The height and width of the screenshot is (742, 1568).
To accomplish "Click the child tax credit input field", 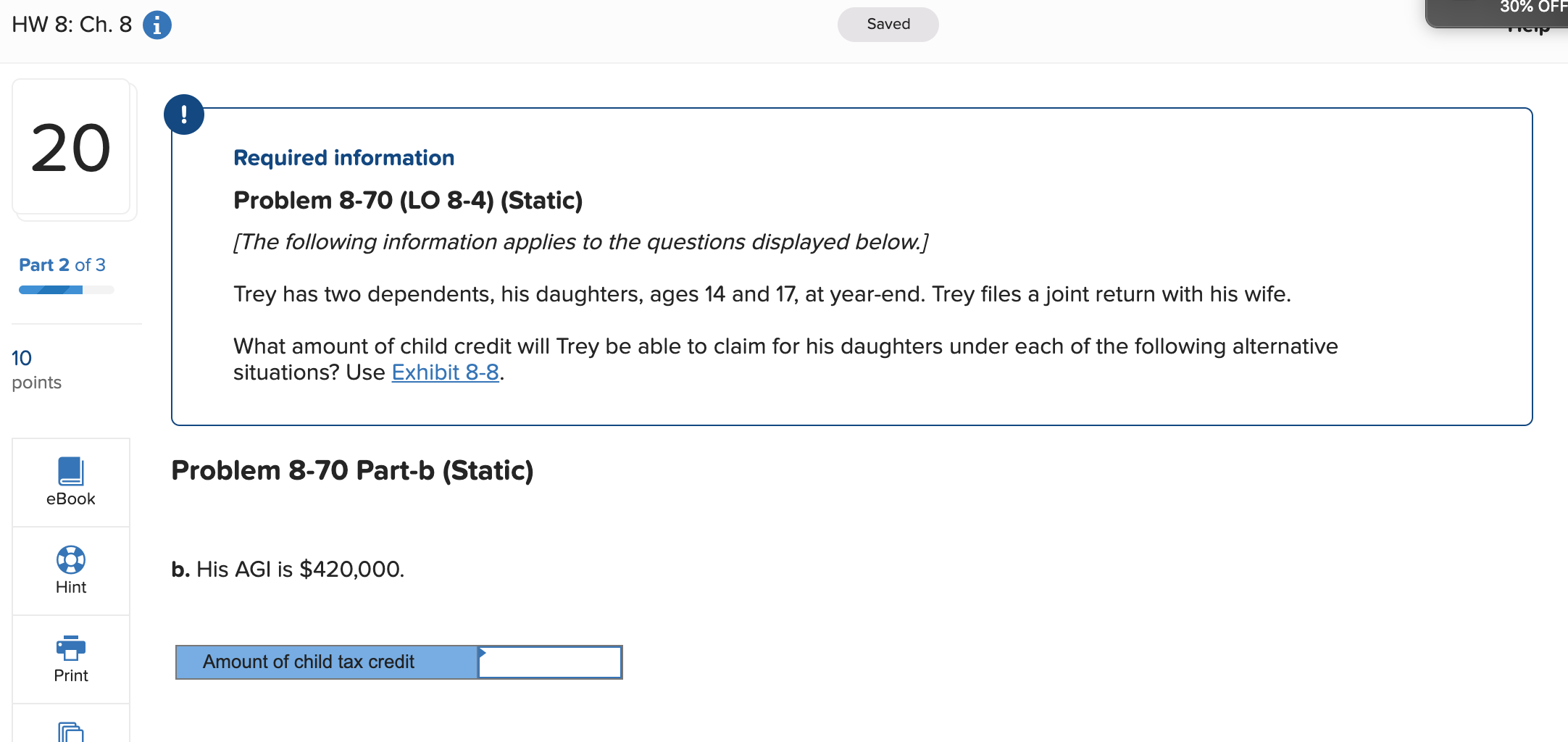I will (551, 662).
